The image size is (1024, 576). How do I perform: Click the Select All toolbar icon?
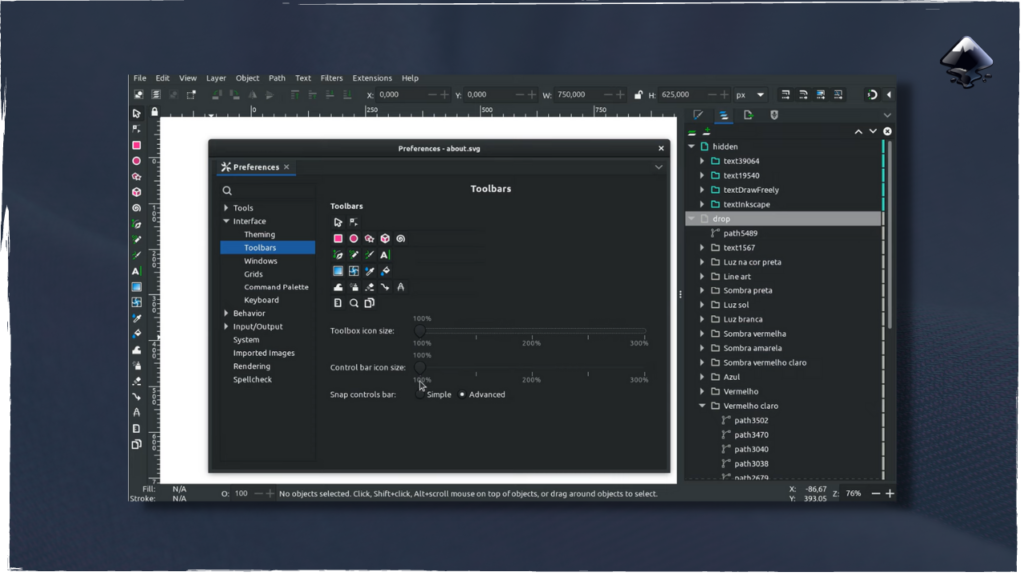point(138,95)
